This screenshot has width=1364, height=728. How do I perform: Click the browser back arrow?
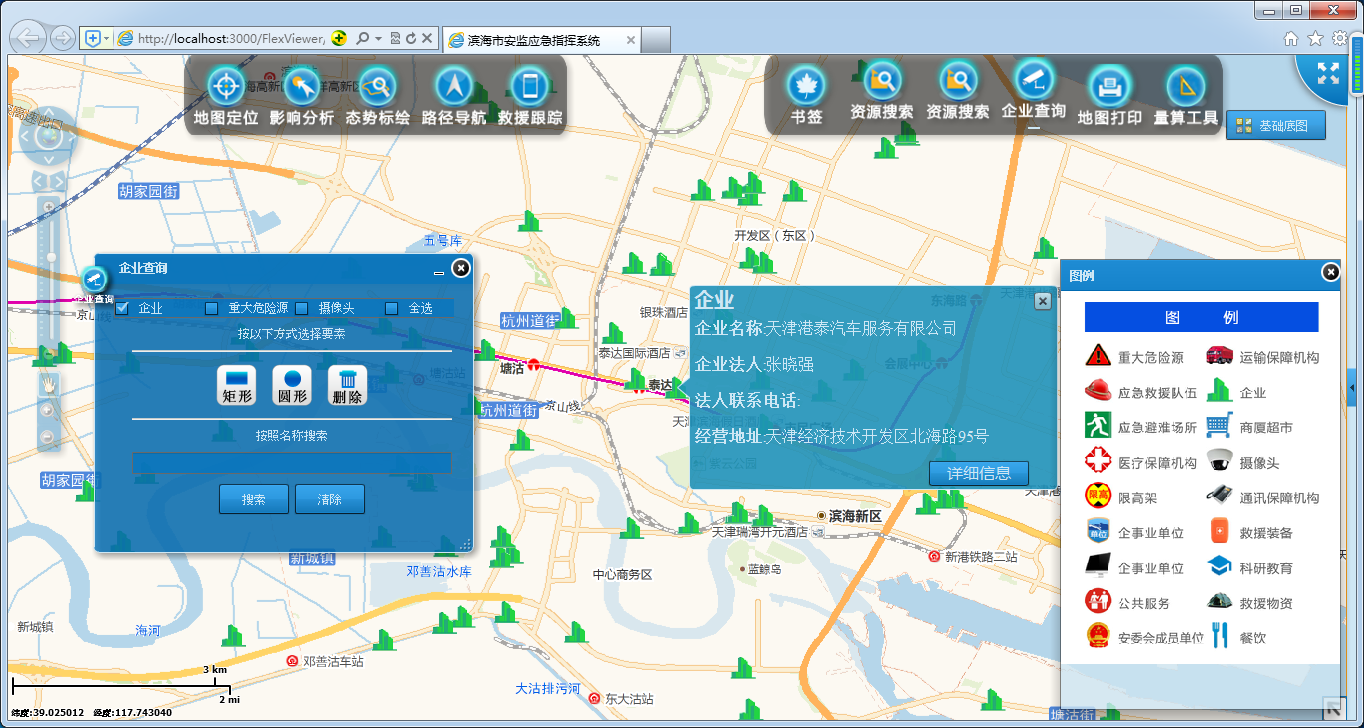(x=28, y=39)
